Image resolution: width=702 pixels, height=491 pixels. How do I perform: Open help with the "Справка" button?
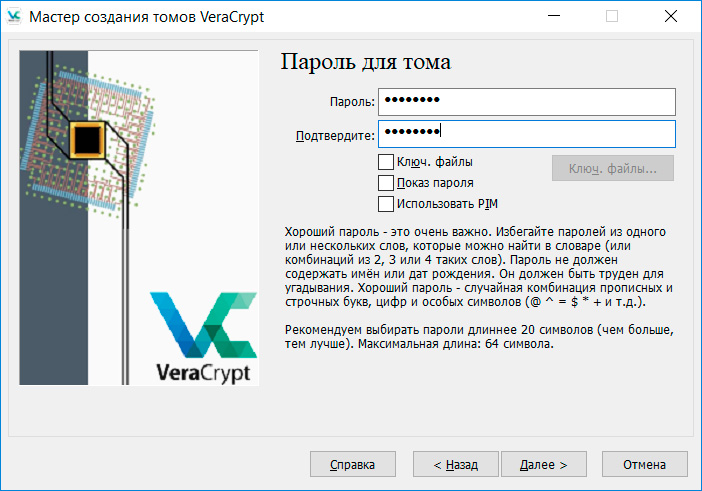(351, 465)
